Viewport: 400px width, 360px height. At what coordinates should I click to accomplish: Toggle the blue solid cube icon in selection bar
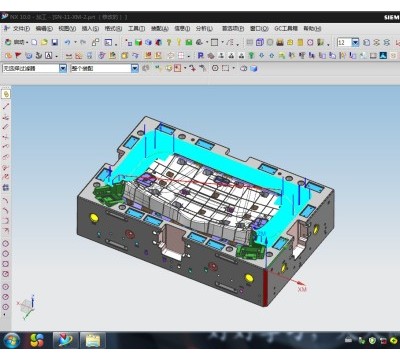254,68
